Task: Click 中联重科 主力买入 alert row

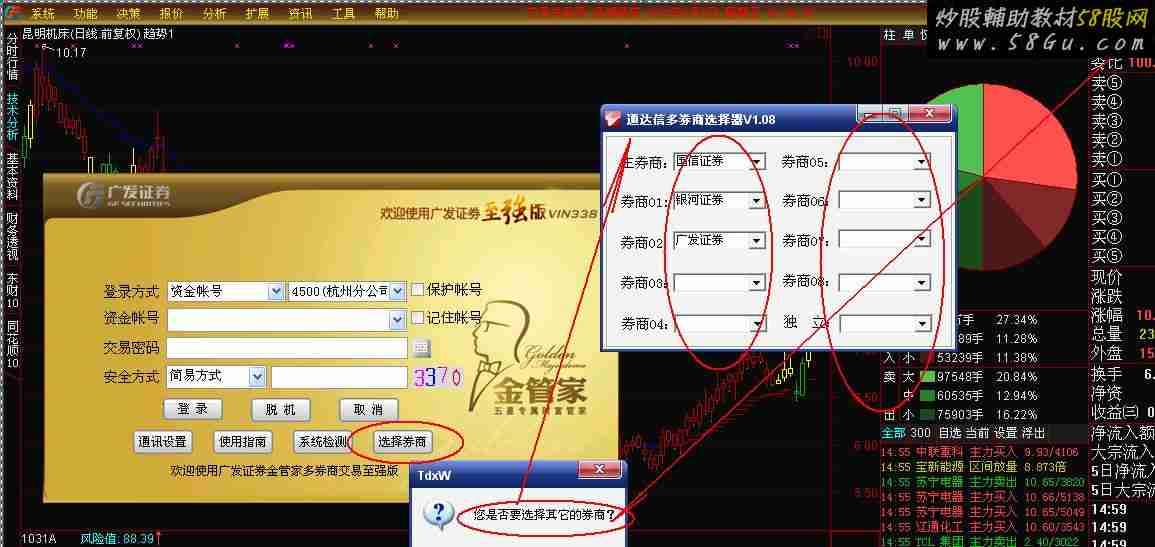Action: click(x=980, y=452)
